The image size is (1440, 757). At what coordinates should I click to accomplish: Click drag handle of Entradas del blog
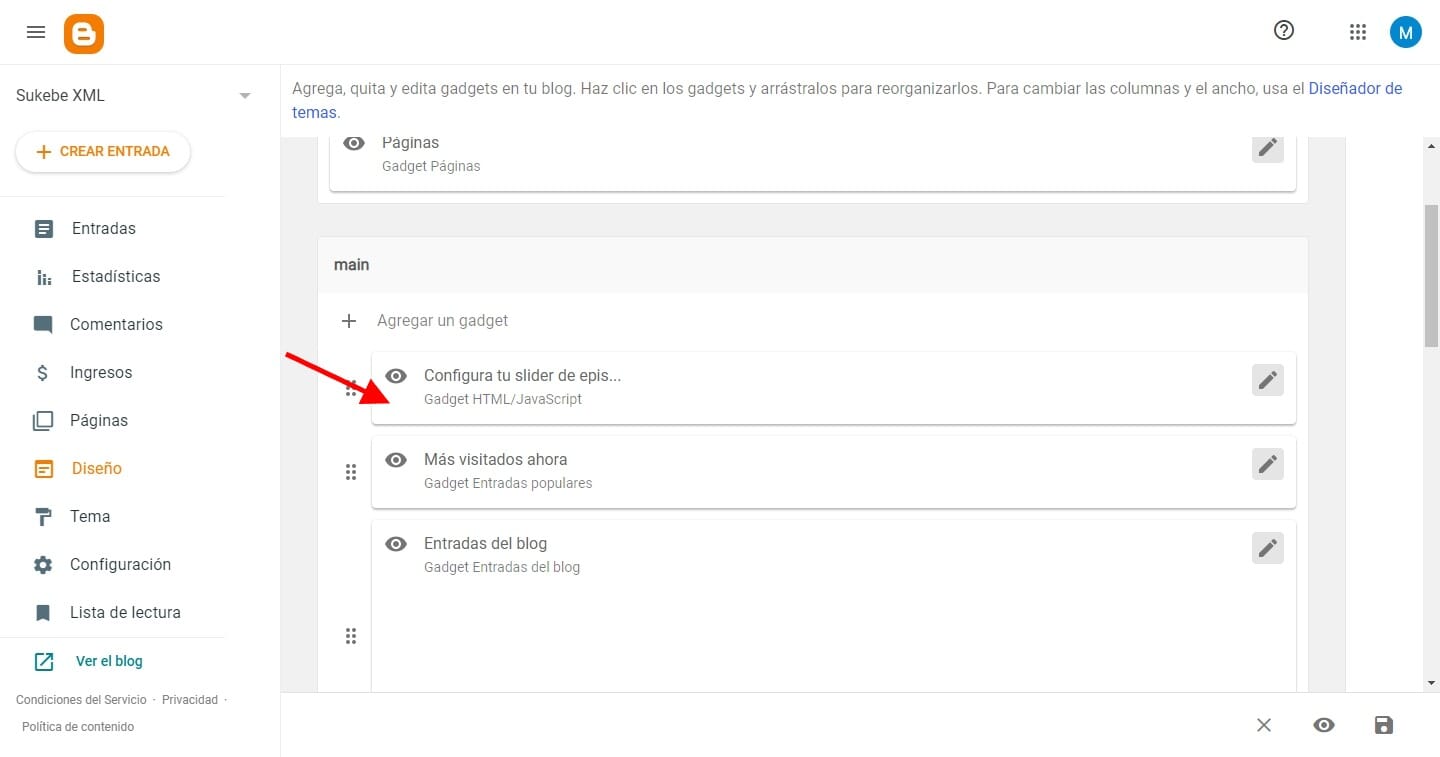[x=351, y=636]
